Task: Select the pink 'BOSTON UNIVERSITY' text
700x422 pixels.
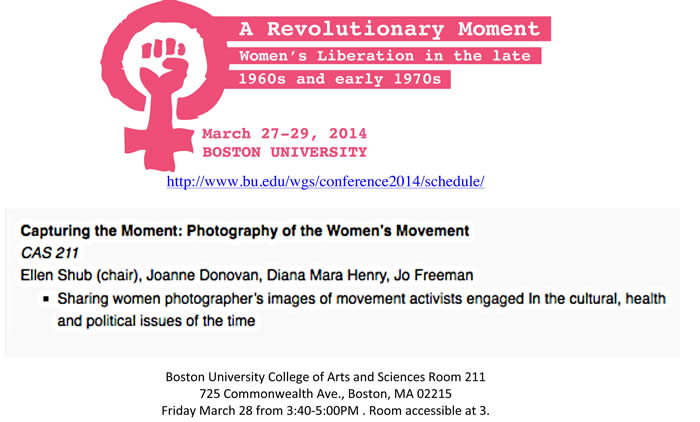Action: point(284,153)
